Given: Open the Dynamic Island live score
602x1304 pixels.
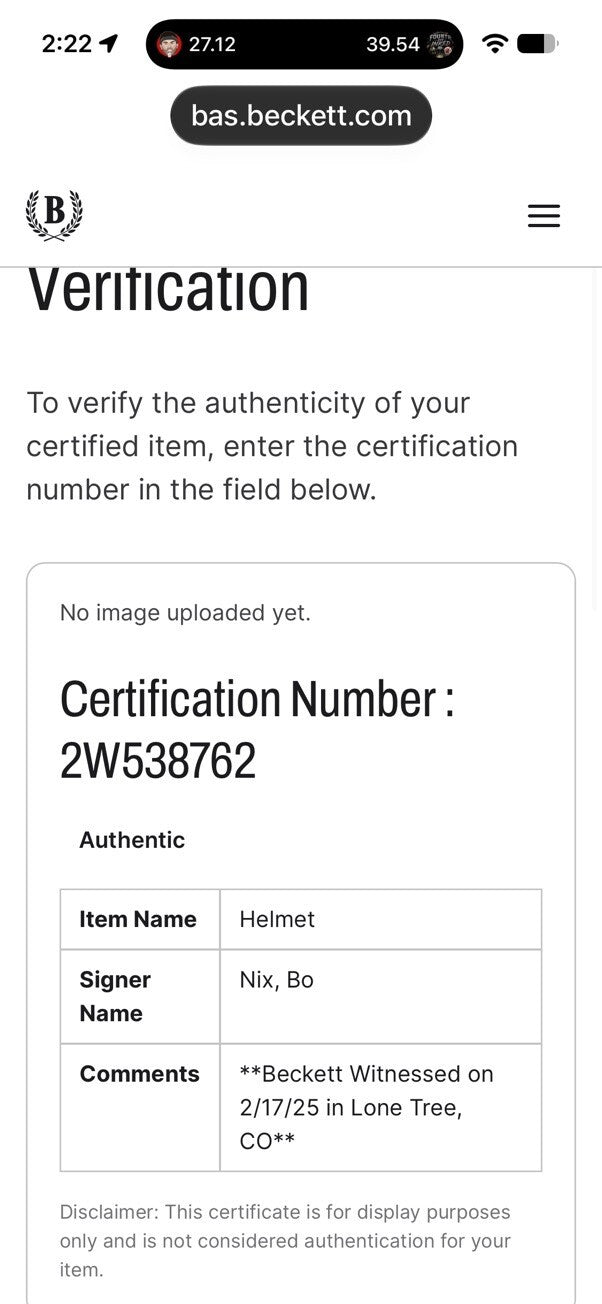Looking at the screenshot, I should (x=304, y=44).
